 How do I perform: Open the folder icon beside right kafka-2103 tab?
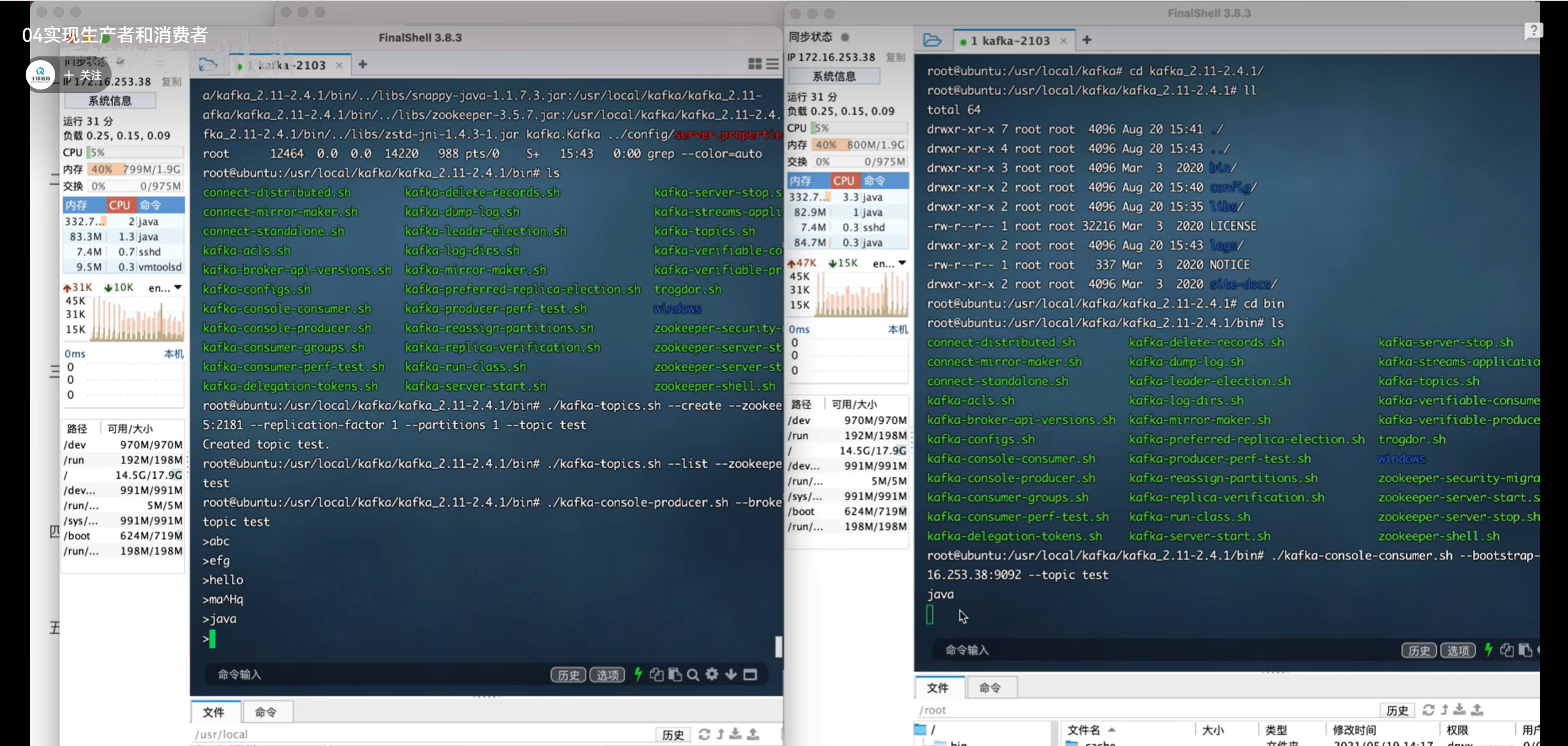tap(932, 40)
